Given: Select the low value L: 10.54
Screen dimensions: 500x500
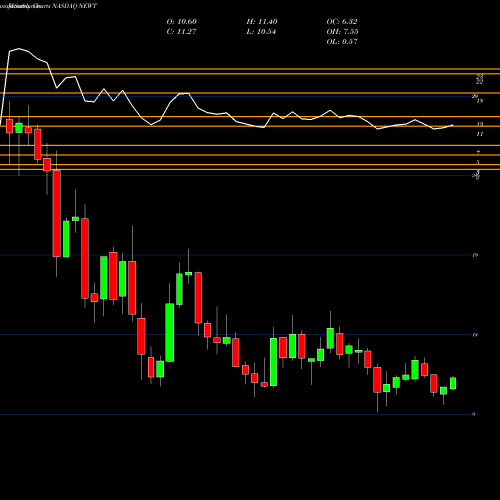Looking at the screenshot, I should pos(261,31).
